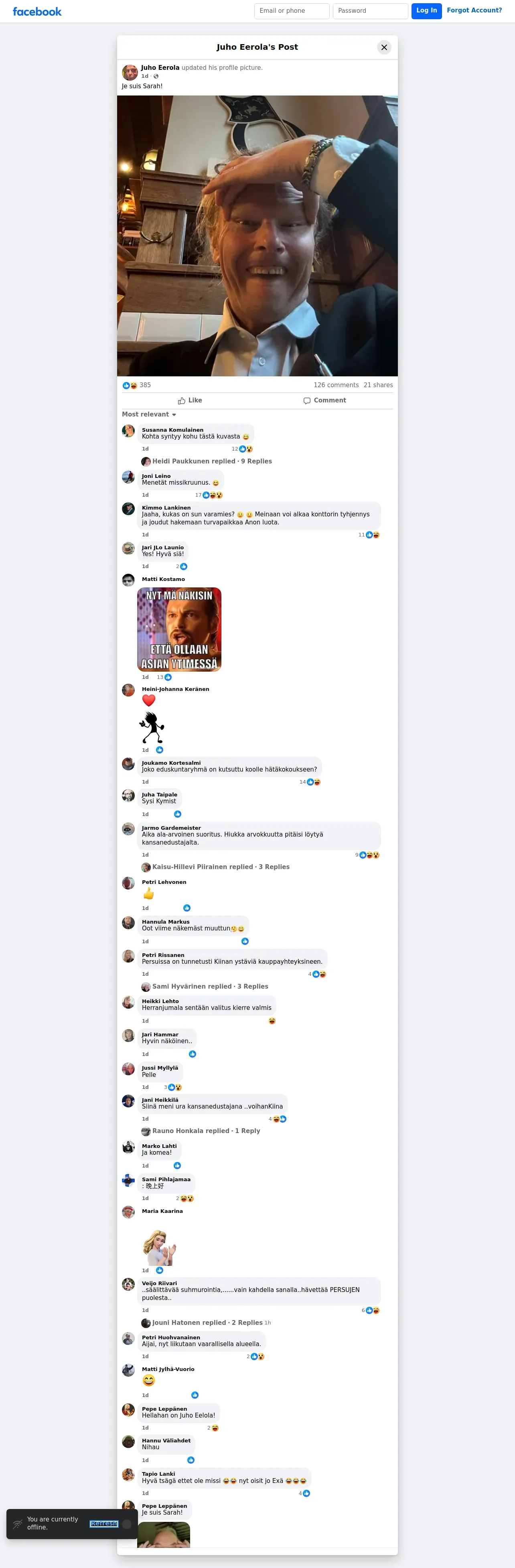515x1568 pixels.
Task: Click the Facebook logo
Action: coord(37,12)
